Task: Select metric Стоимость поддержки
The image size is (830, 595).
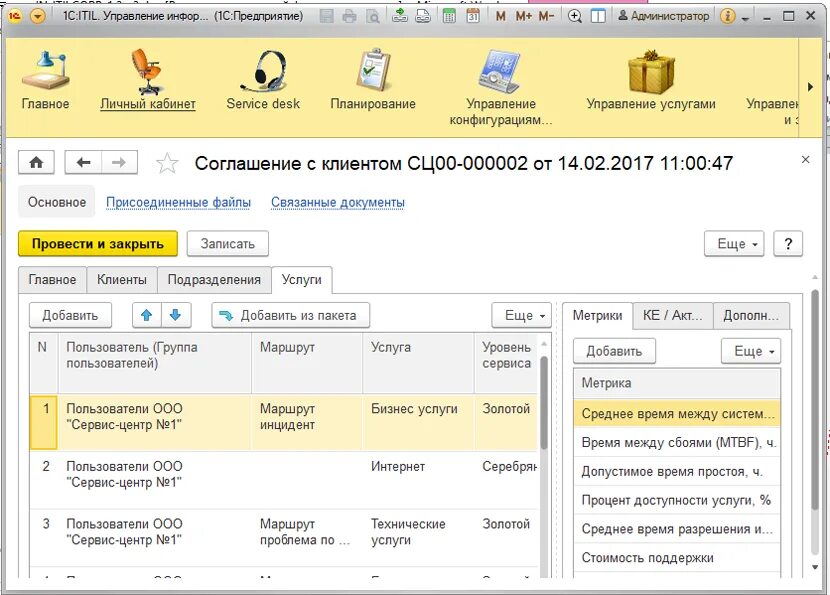Action: [x=677, y=557]
